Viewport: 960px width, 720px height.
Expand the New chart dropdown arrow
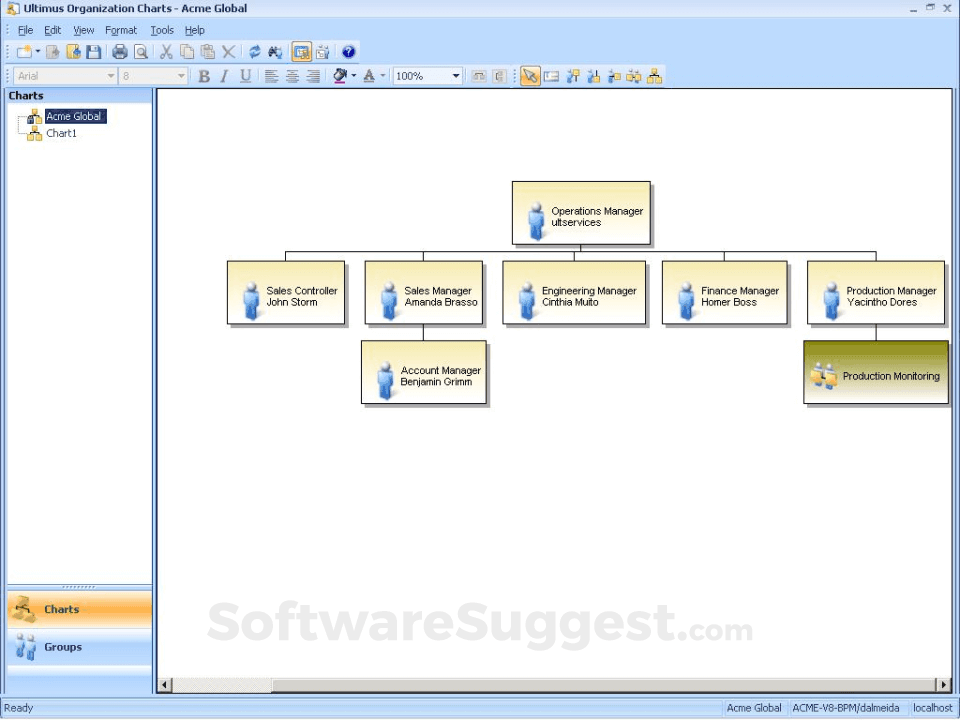pyautogui.click(x=38, y=52)
